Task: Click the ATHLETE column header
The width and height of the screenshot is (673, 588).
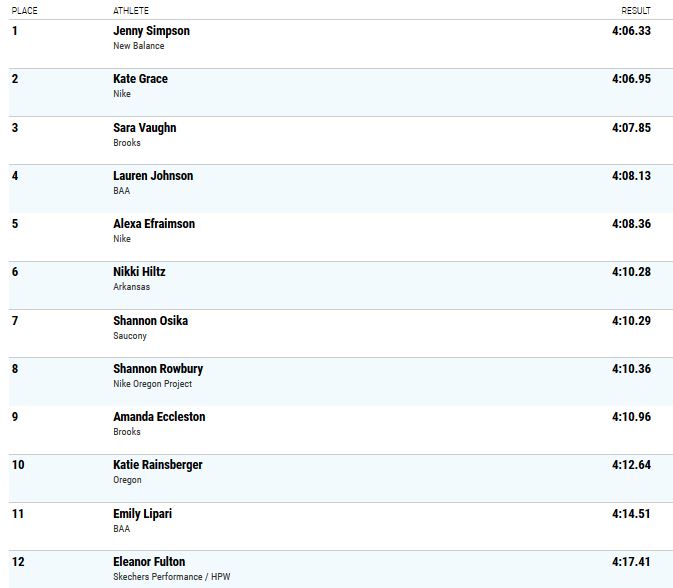Action: [x=131, y=11]
